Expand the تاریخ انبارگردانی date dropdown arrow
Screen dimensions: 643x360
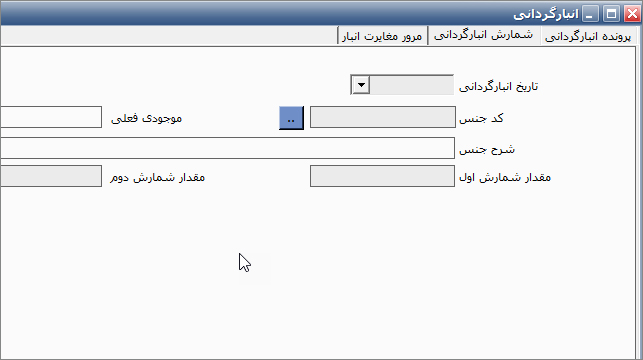click(361, 85)
